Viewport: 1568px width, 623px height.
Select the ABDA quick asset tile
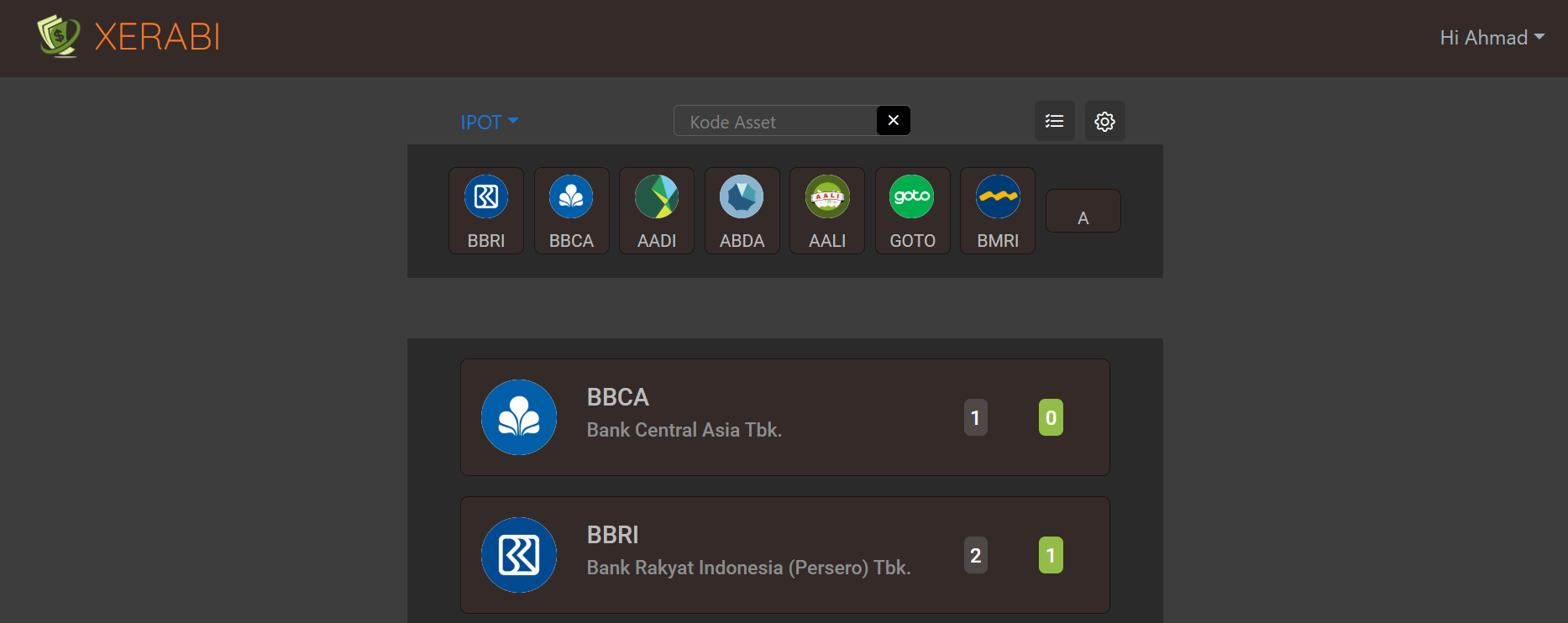(x=742, y=211)
